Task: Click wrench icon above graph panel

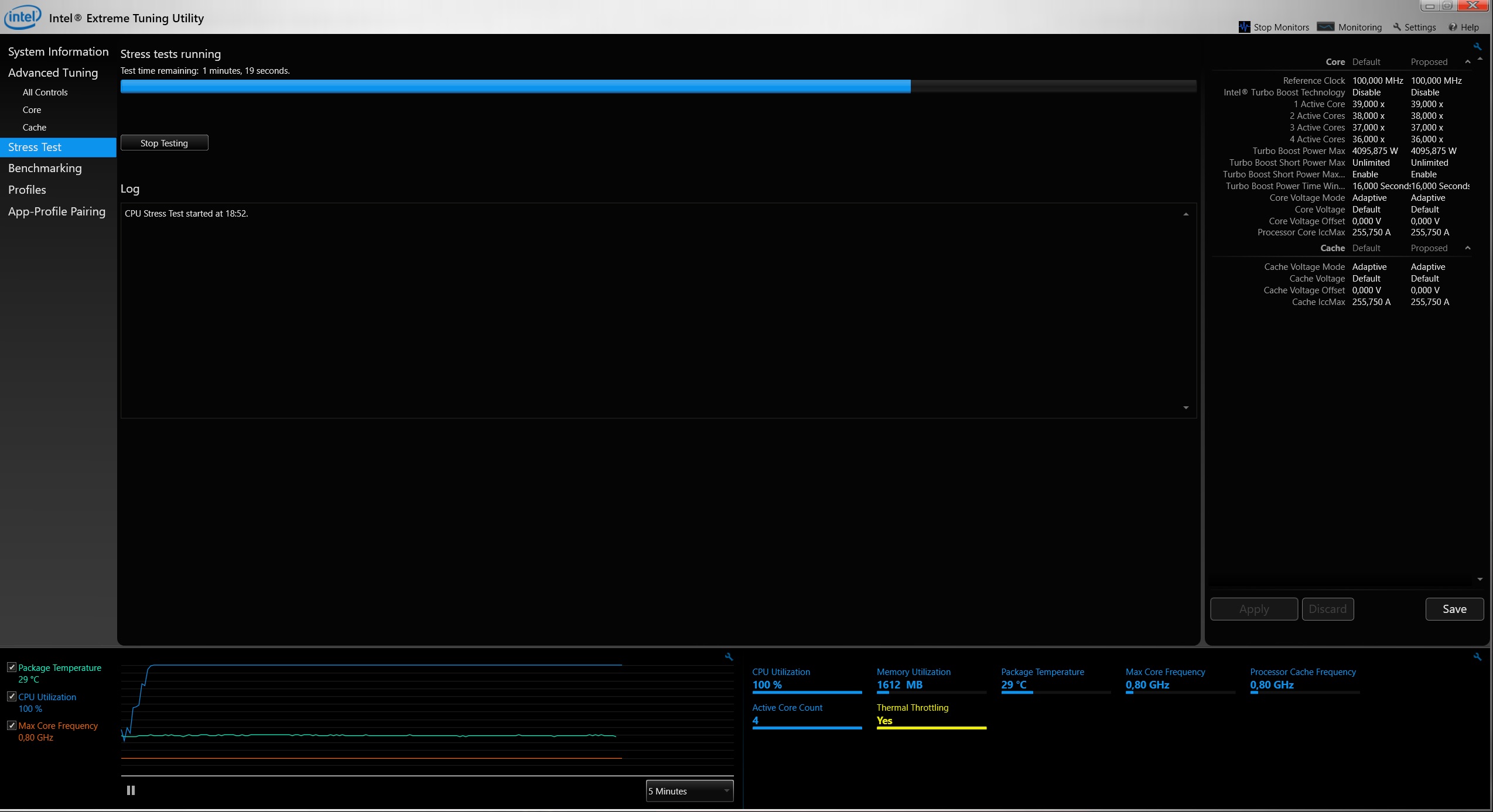Action: [x=729, y=657]
